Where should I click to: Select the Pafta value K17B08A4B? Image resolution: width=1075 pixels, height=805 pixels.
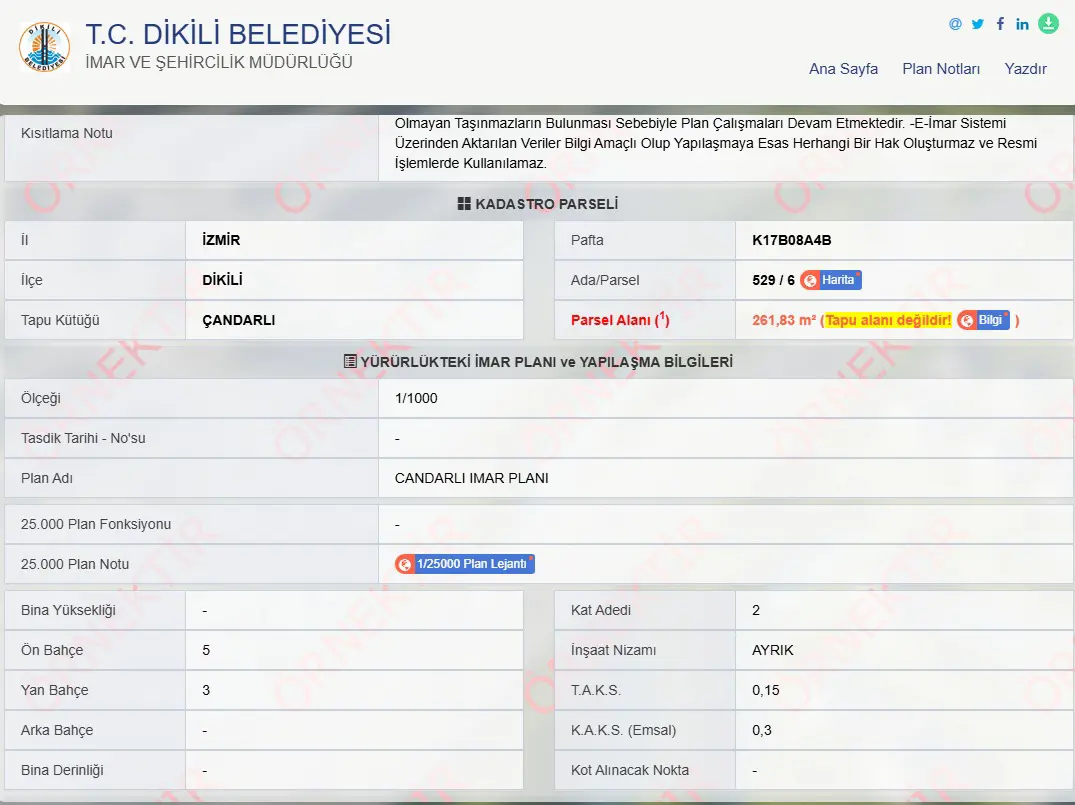pos(792,240)
